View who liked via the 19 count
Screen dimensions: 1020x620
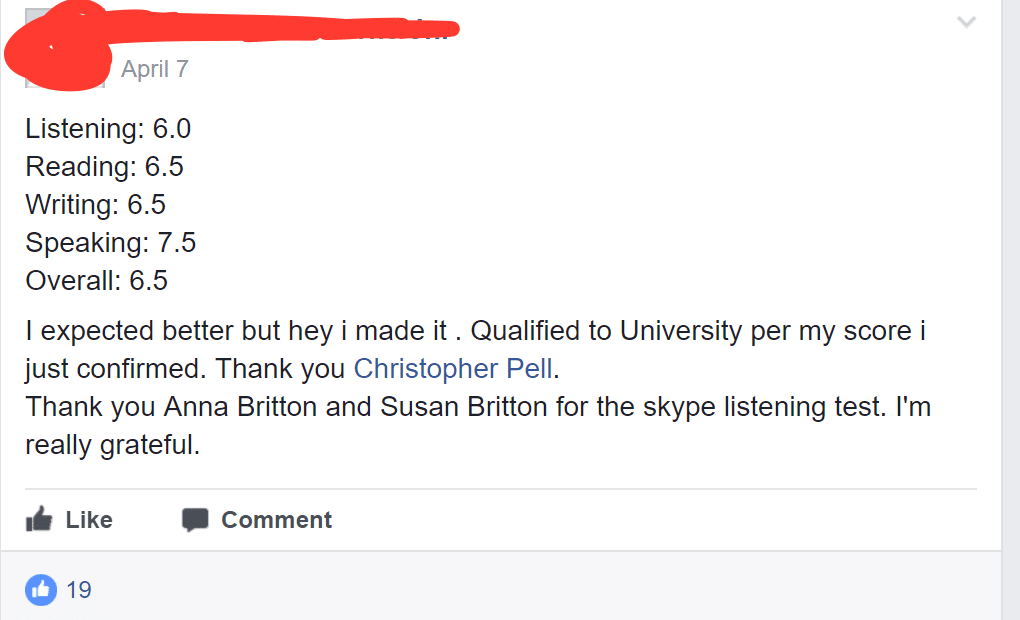coord(79,590)
